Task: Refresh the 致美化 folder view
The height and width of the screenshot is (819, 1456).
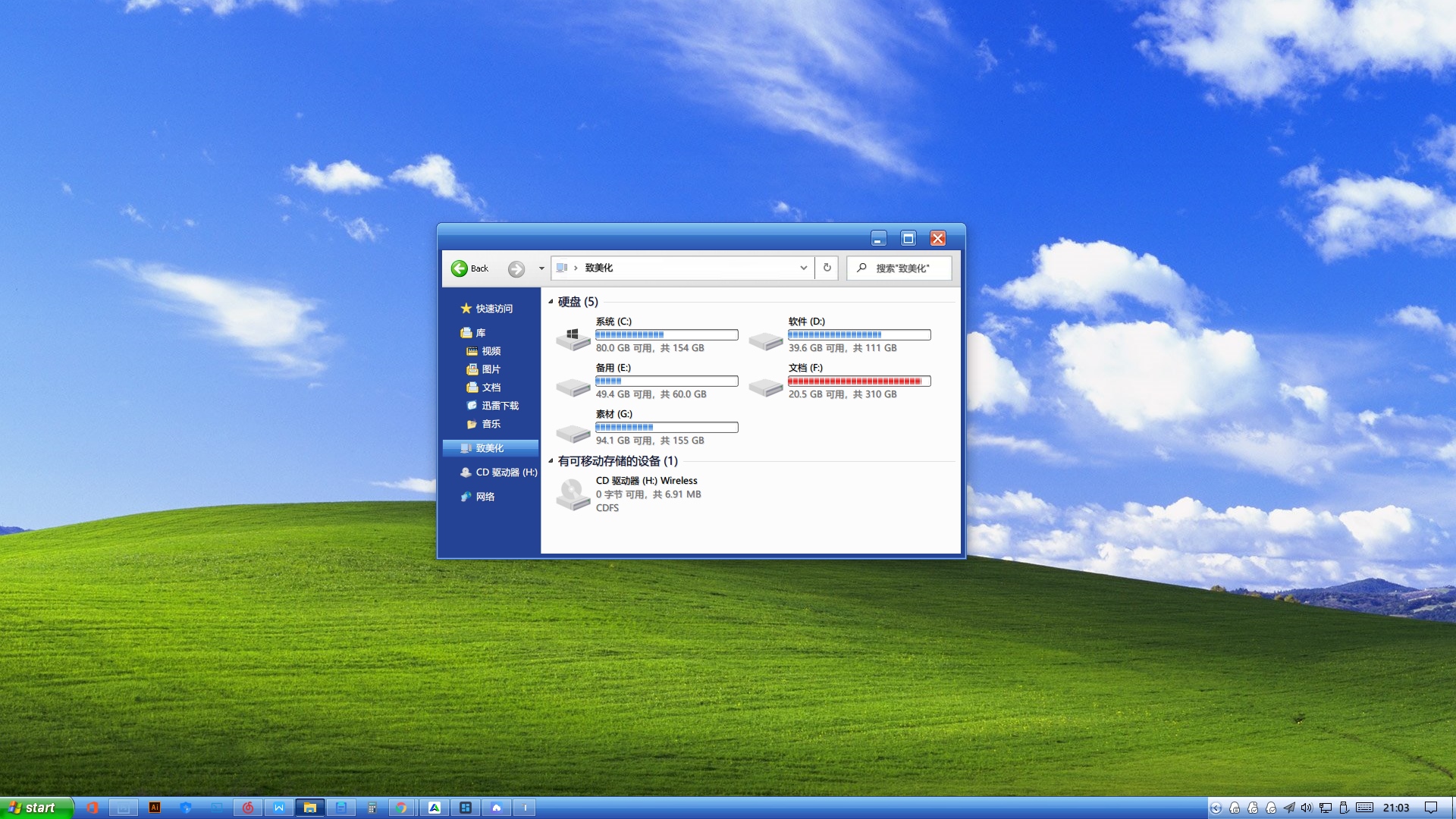Action: tap(827, 268)
